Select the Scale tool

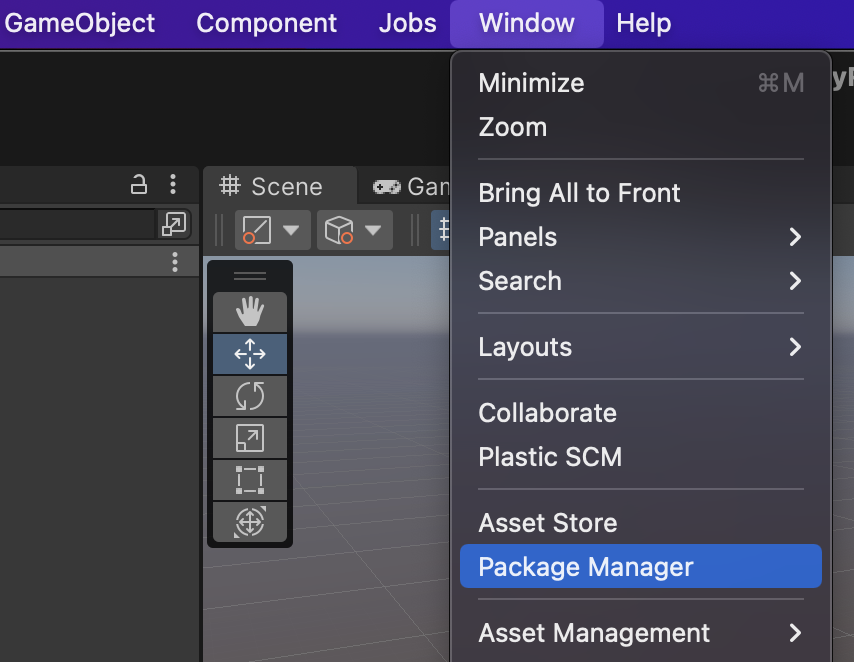click(249, 438)
